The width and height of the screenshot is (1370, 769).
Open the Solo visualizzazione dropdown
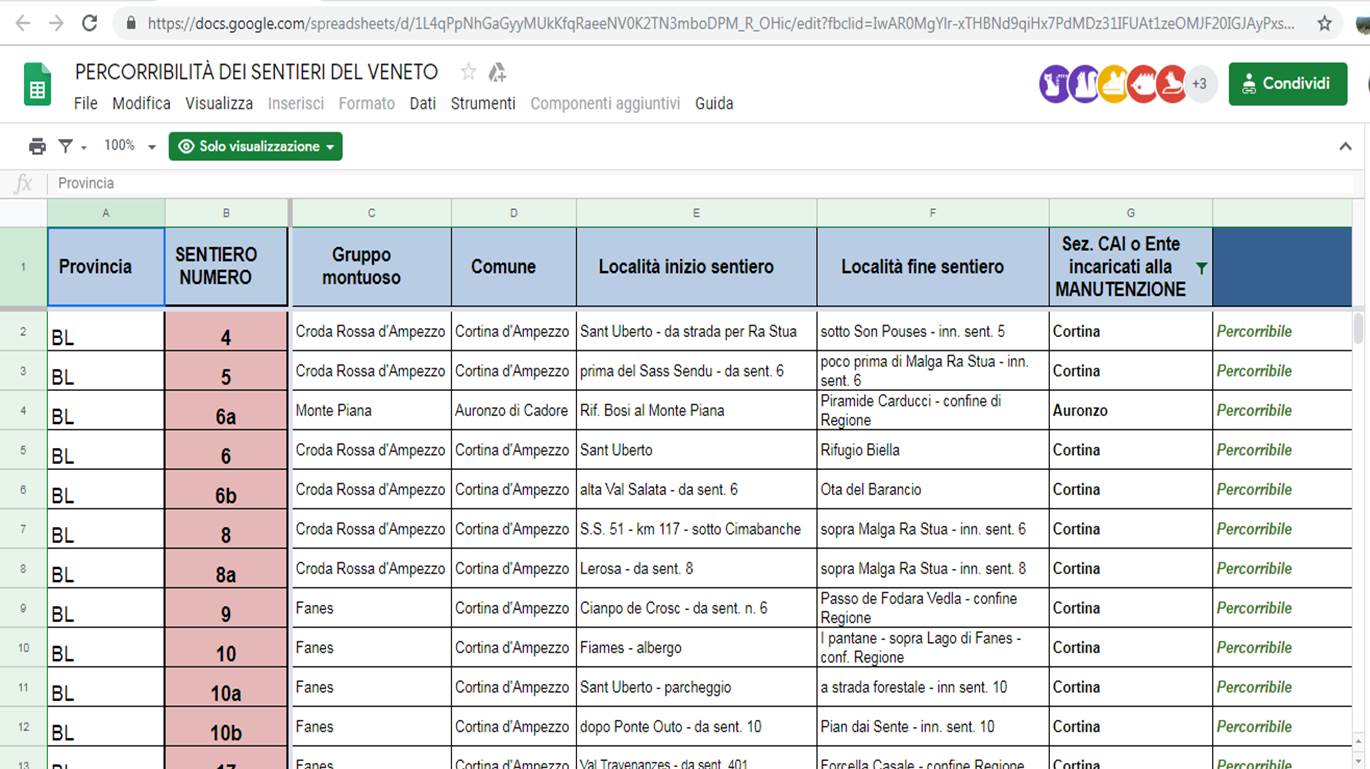click(256, 146)
